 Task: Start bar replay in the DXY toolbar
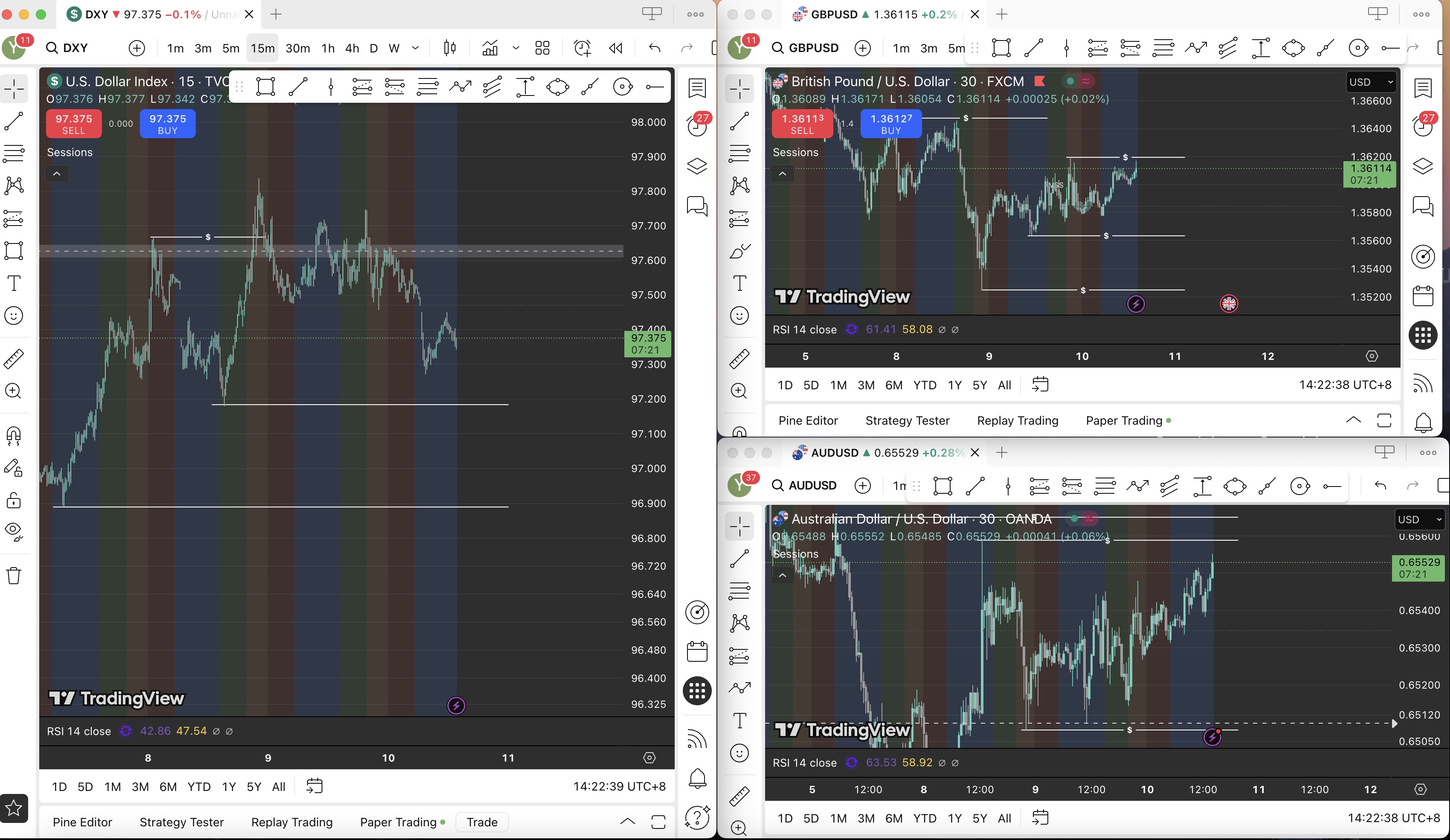[616, 48]
